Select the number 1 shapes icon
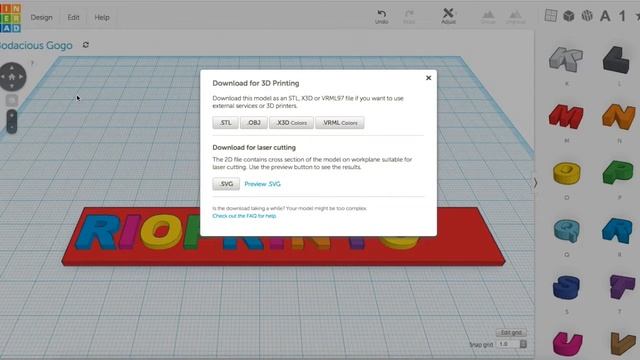Viewport: 640px width, 360px height. click(x=622, y=16)
